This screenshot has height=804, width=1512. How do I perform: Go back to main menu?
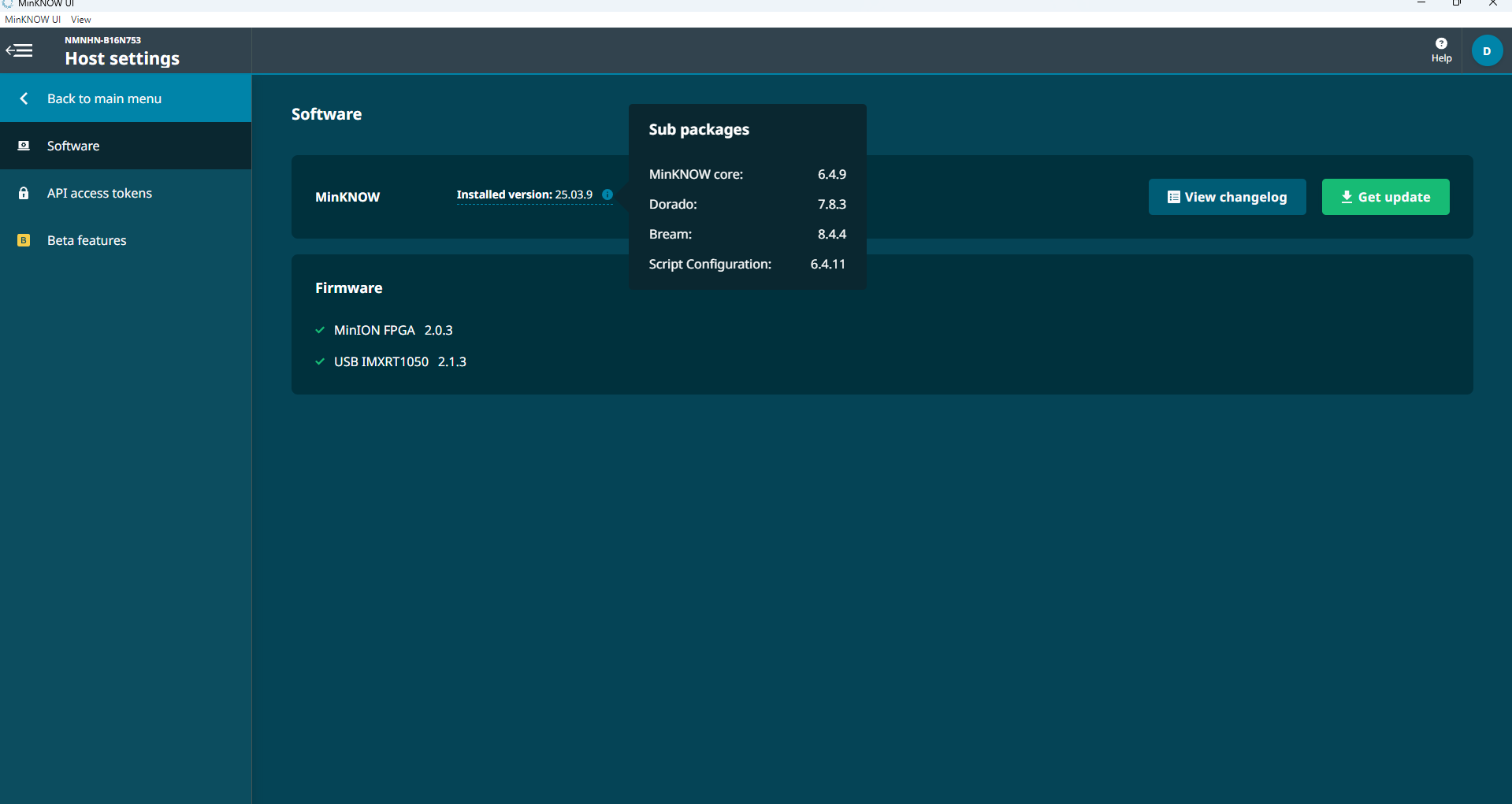pos(104,98)
